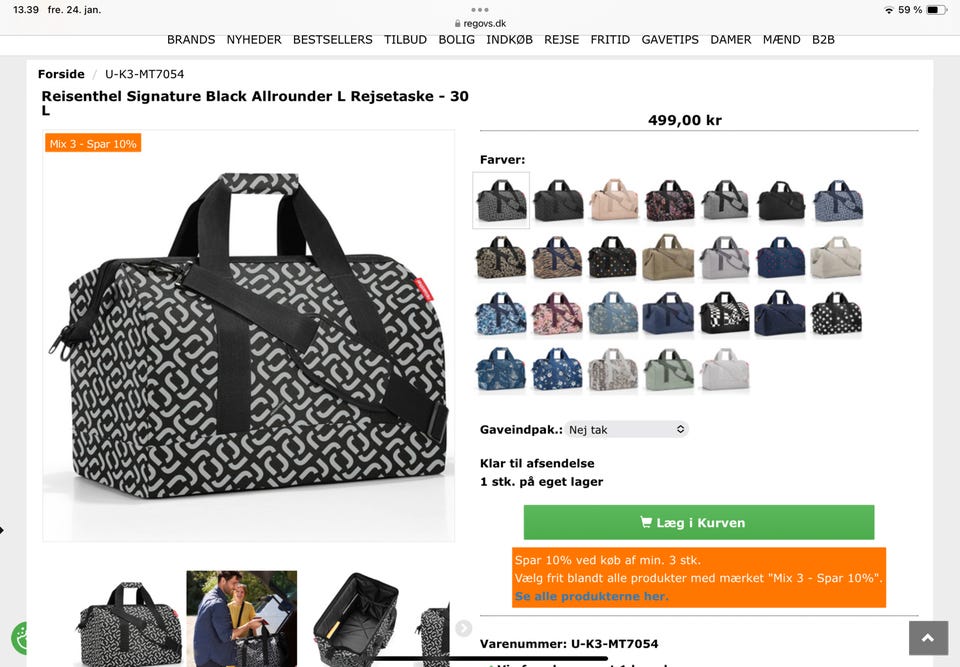Show the open bag interior thumbnail
Screen dimensions: 960x667
356,619
